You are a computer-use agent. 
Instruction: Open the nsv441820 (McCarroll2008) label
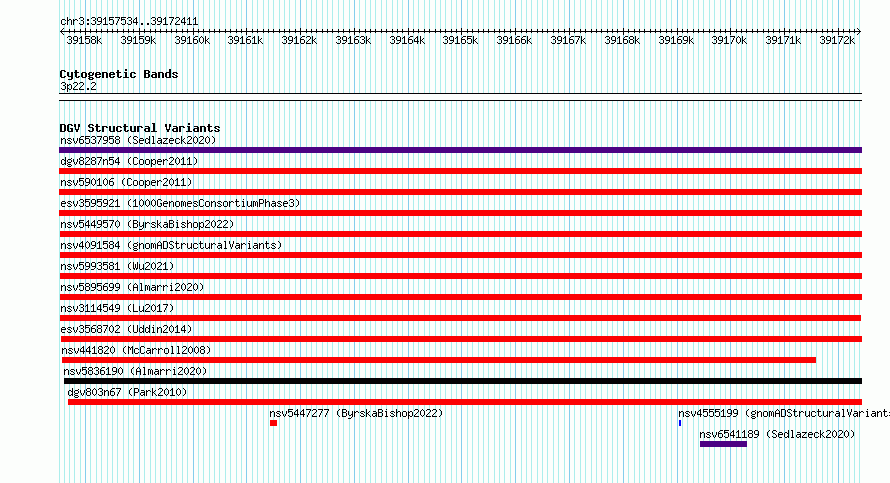pos(136,350)
